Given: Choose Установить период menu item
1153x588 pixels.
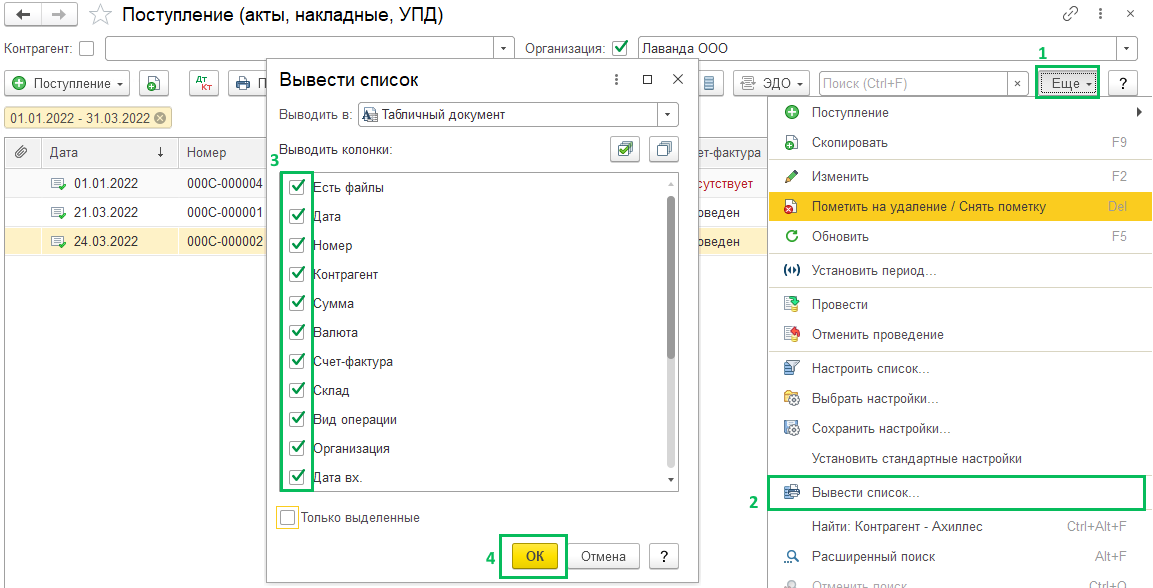Looking at the screenshot, I should coord(873,271).
